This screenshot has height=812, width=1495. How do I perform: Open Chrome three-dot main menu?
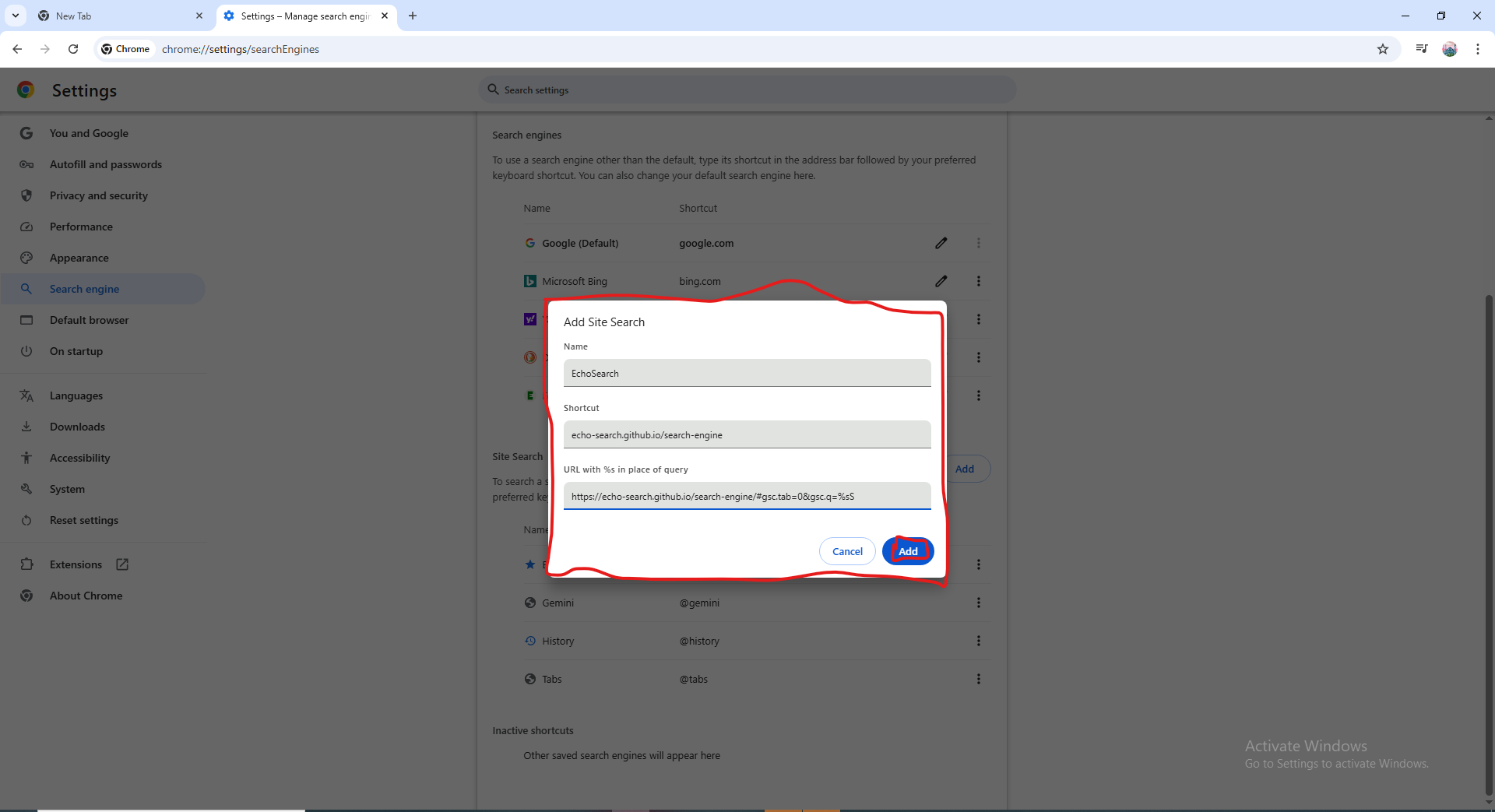[x=1477, y=49]
